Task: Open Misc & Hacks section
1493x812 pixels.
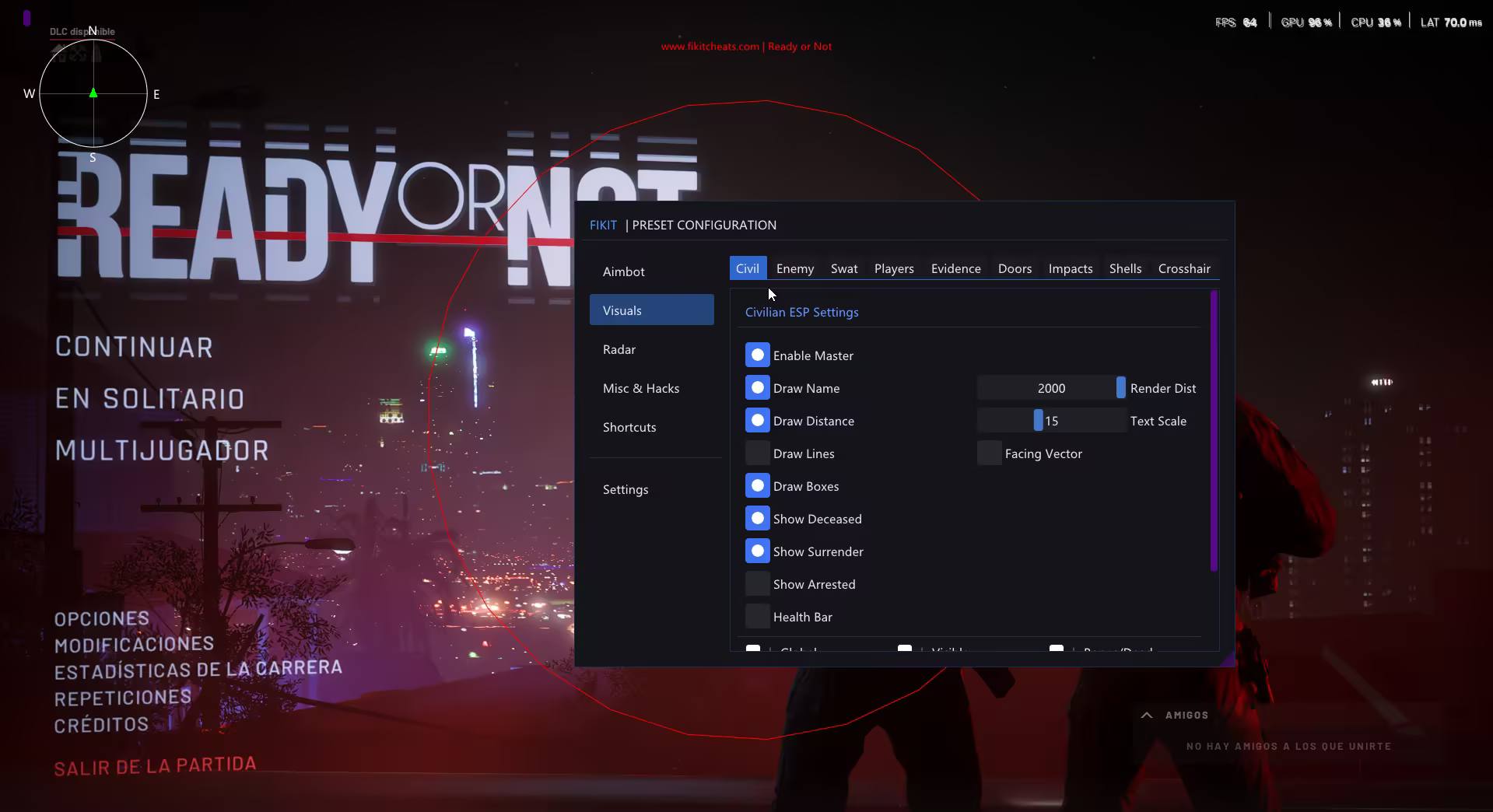Action: click(x=641, y=388)
